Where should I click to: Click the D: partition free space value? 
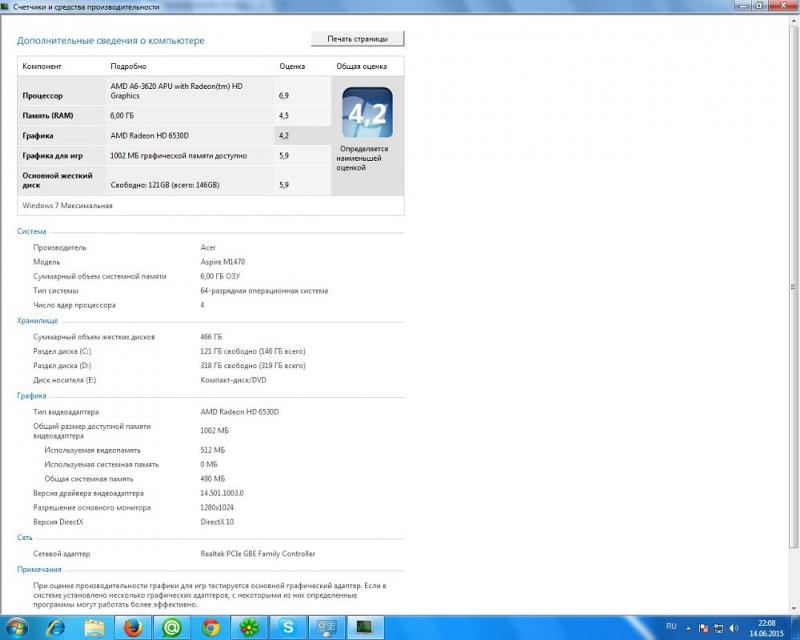[x=253, y=365]
